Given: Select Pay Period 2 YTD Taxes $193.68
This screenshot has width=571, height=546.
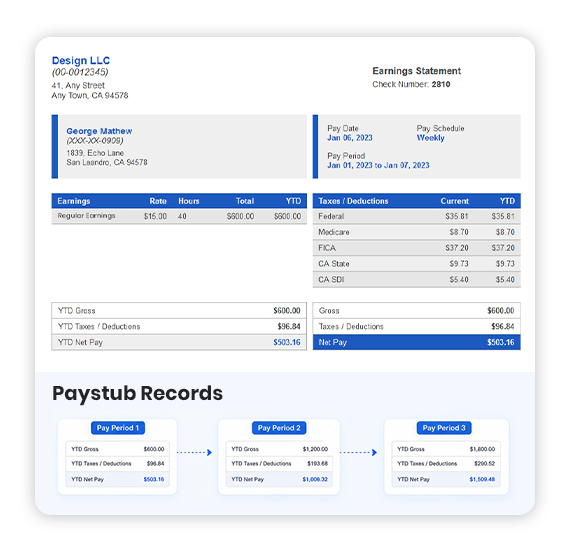Looking at the screenshot, I should tap(317, 464).
